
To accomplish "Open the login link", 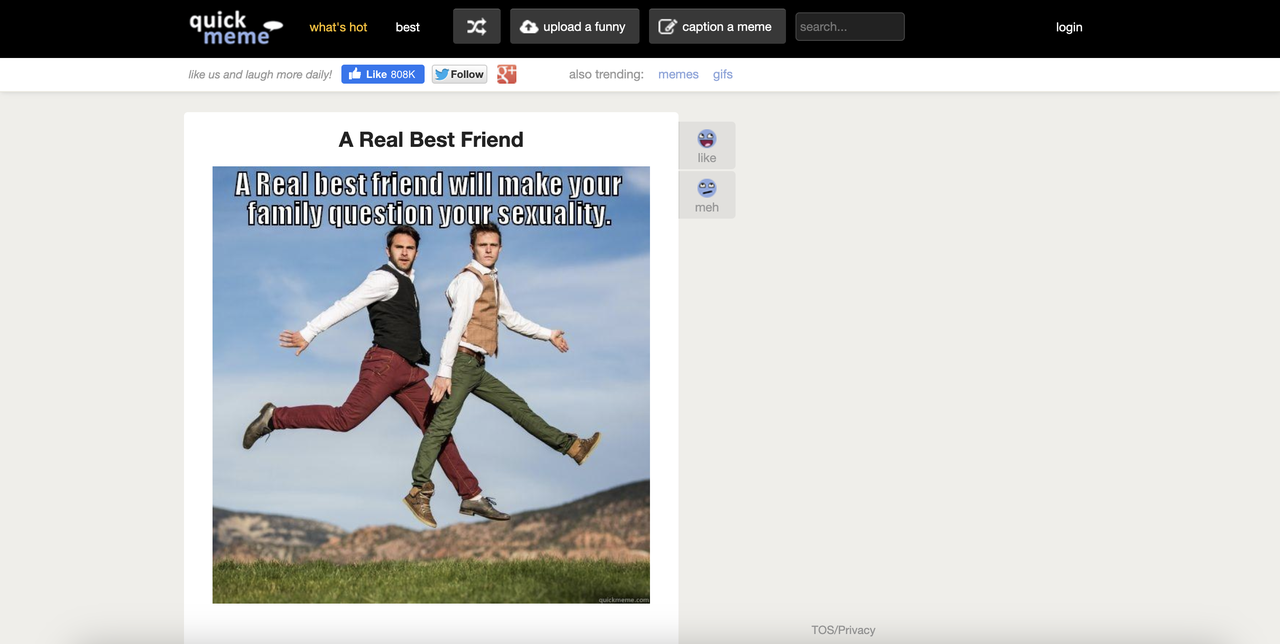I will 1069,27.
